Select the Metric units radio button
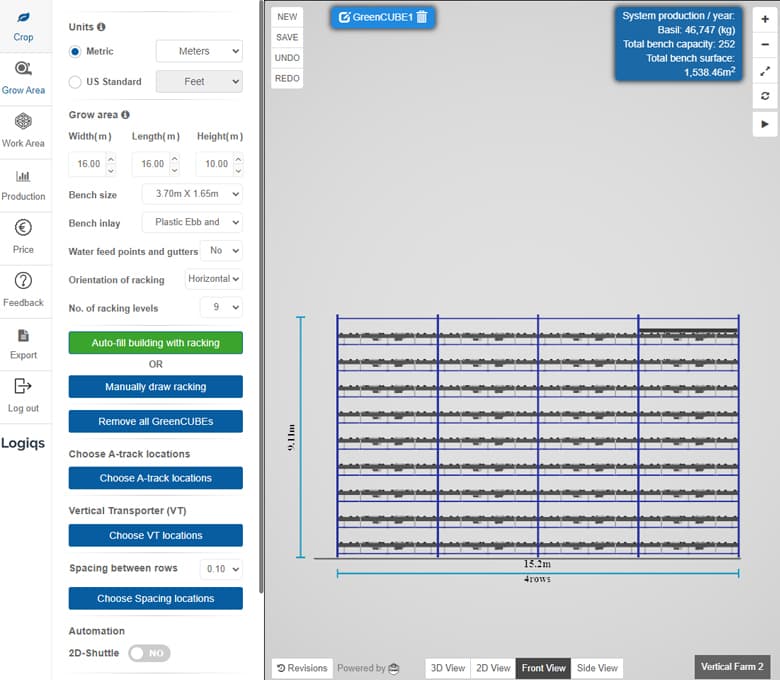Viewport: 780px width, 680px height. click(75, 51)
